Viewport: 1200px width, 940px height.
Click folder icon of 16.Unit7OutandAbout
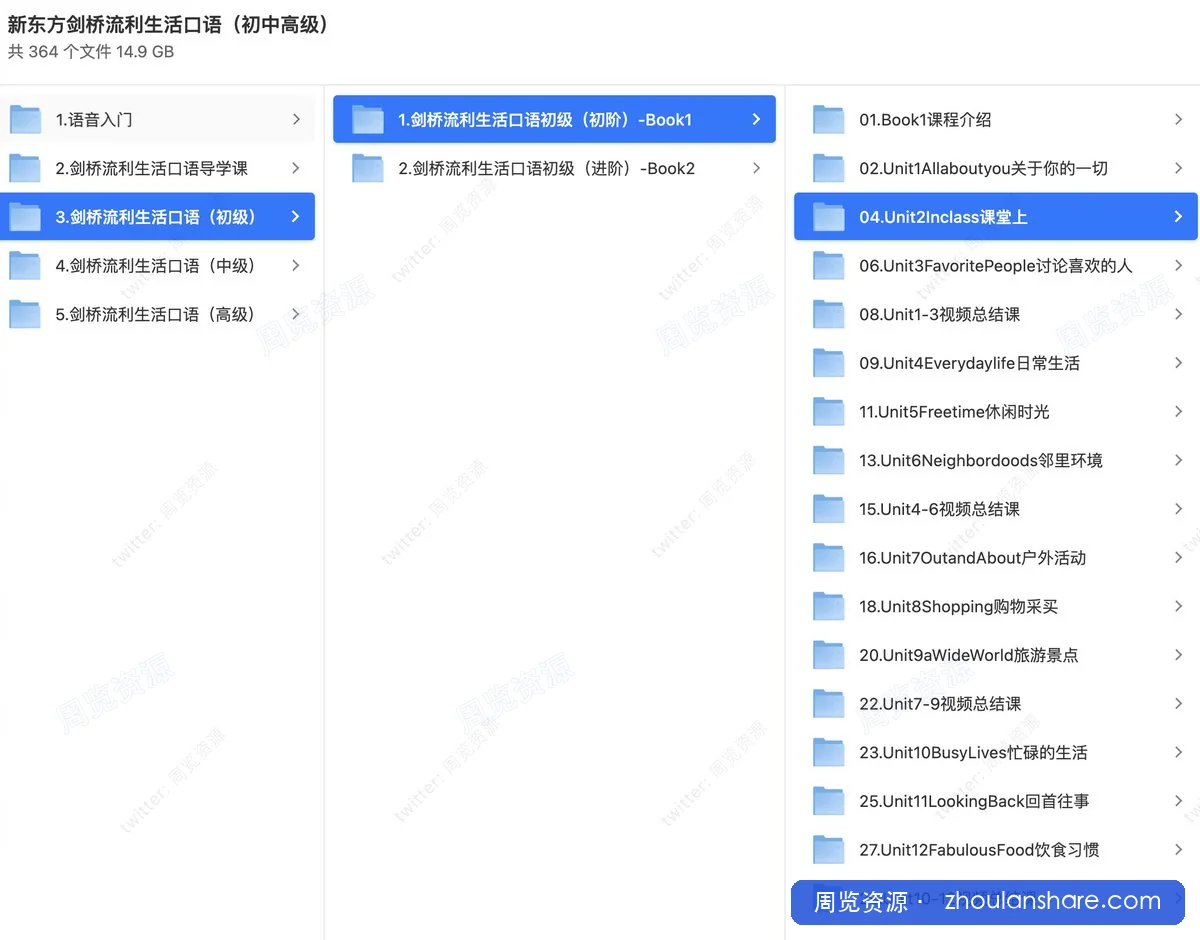point(829,558)
